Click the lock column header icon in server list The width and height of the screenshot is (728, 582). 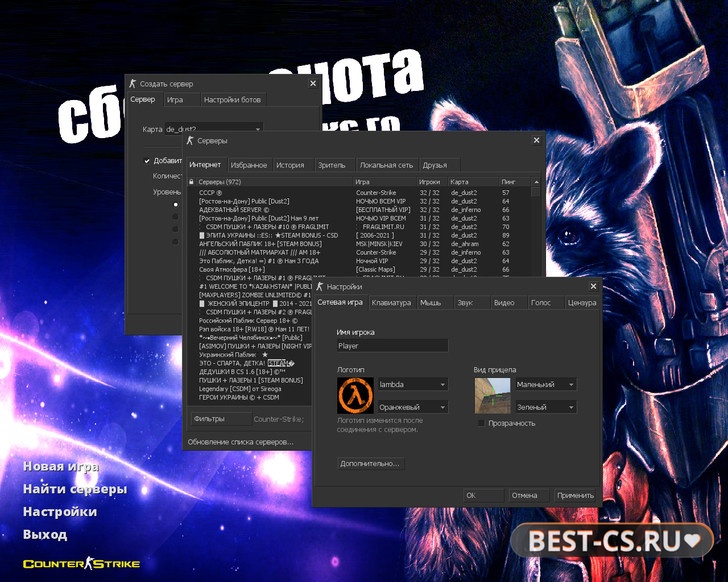[x=191, y=182]
